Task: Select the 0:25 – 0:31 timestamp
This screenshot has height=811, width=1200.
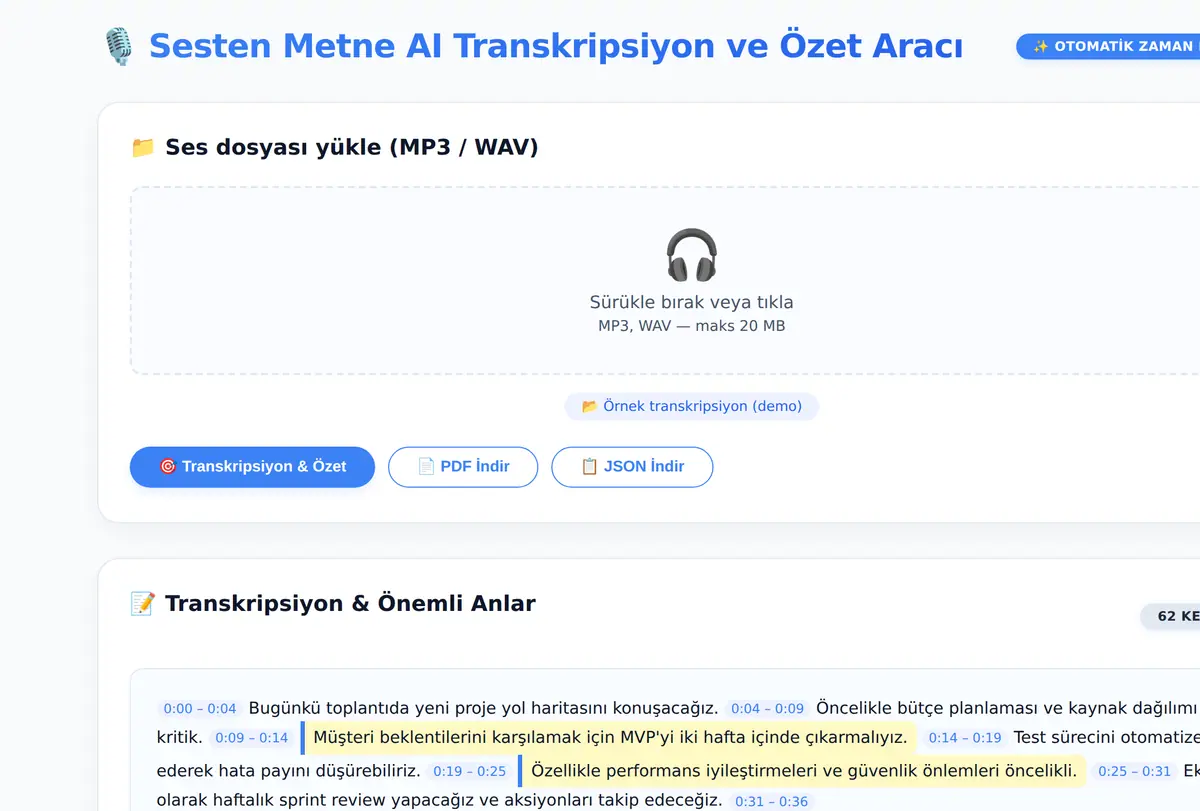Action: 1134,772
